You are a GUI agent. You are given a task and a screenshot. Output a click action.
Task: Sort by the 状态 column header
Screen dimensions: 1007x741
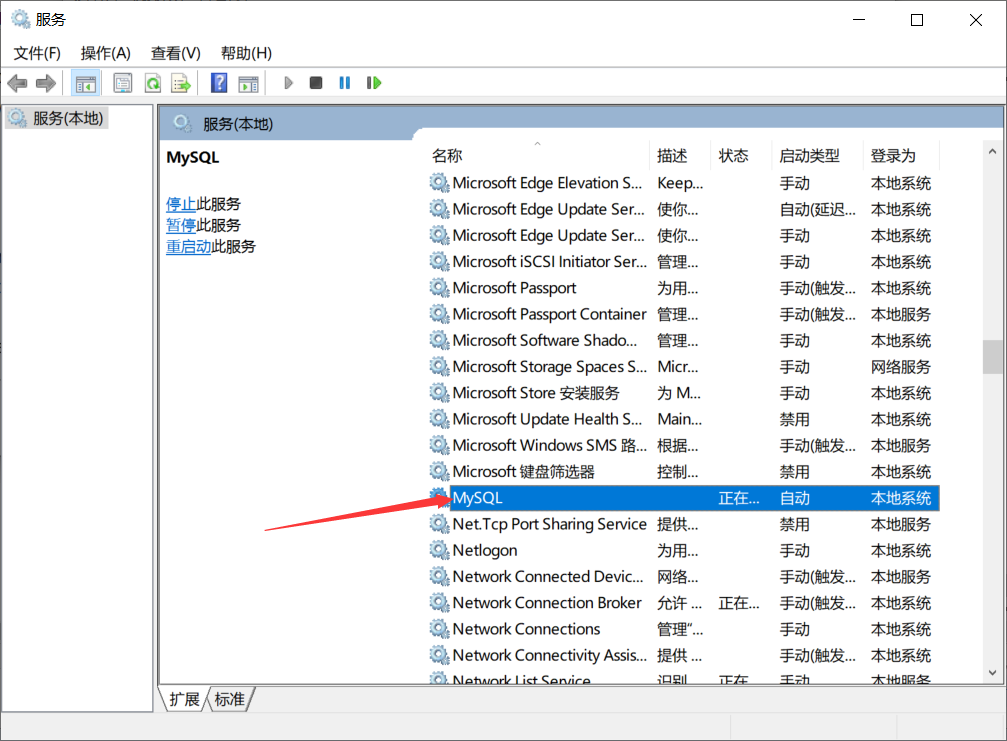pos(733,155)
